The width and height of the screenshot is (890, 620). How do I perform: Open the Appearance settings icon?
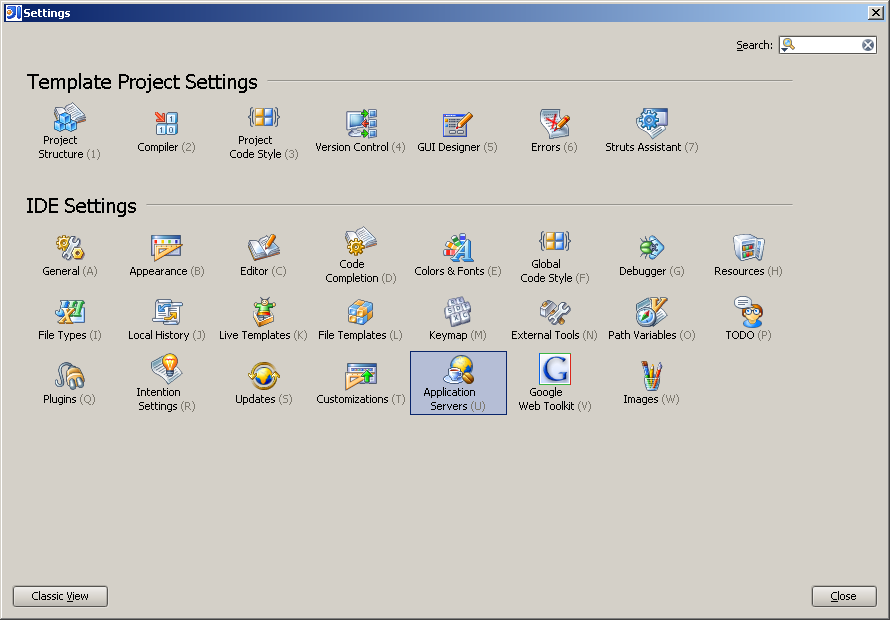pyautogui.click(x=166, y=247)
